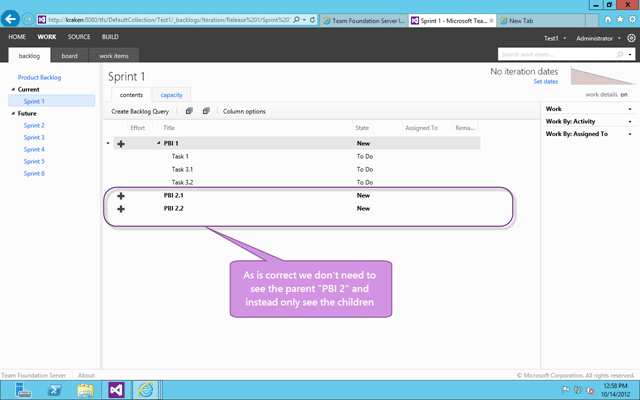Open the PBI 1 row context menu arrow
This screenshot has height=400, width=640.
108,143
